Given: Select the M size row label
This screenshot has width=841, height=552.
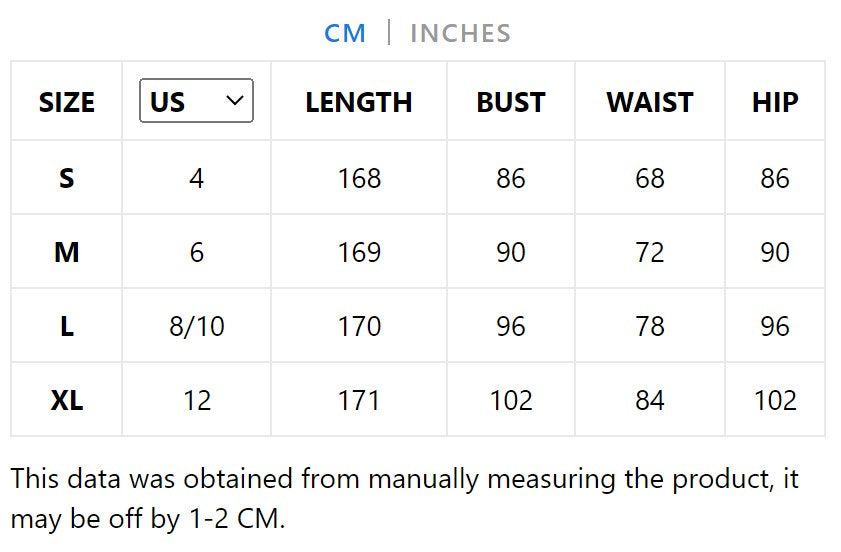Looking at the screenshot, I should pyautogui.click(x=66, y=252).
